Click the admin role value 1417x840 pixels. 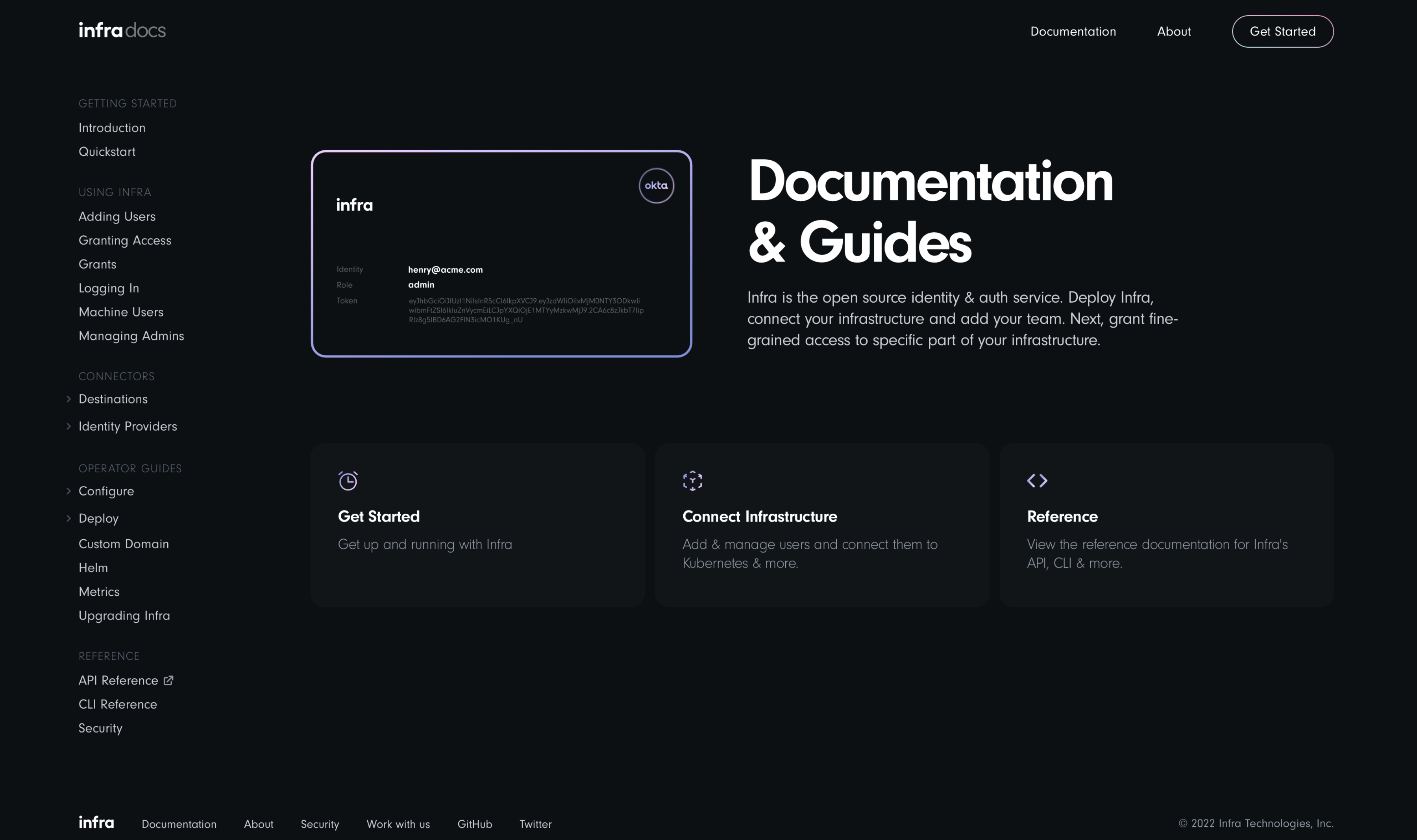[x=421, y=285]
